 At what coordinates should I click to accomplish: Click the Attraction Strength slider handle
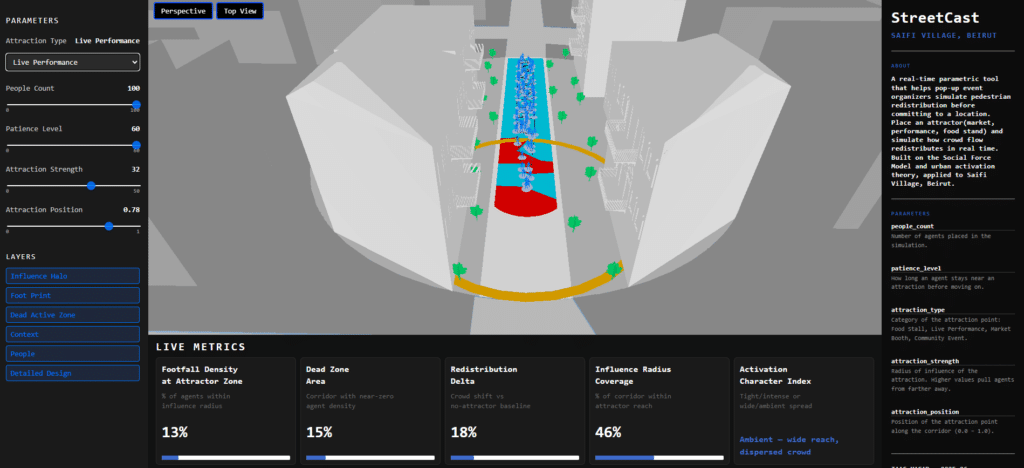click(x=91, y=186)
